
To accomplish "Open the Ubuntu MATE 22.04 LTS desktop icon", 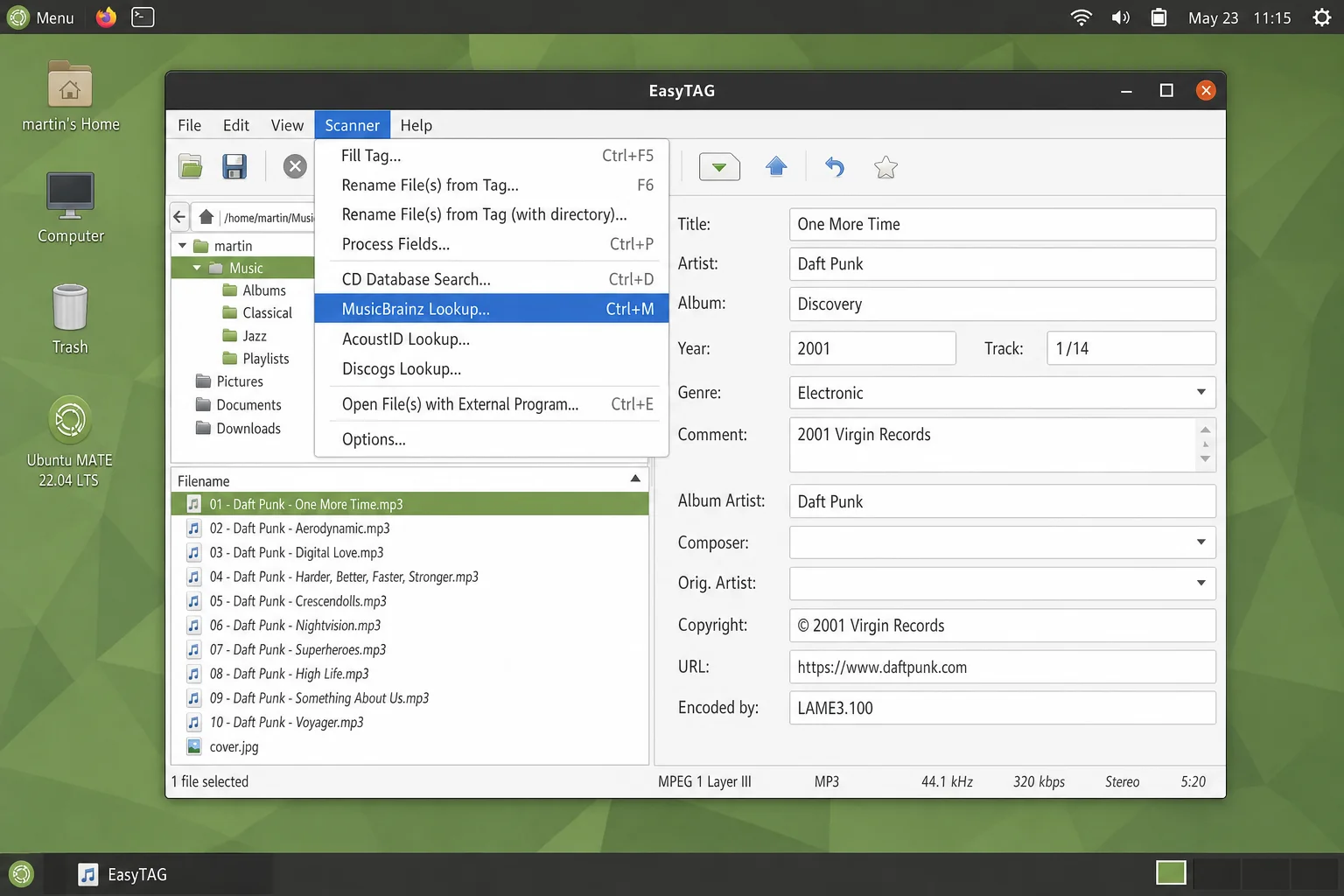I will pyautogui.click(x=70, y=442).
